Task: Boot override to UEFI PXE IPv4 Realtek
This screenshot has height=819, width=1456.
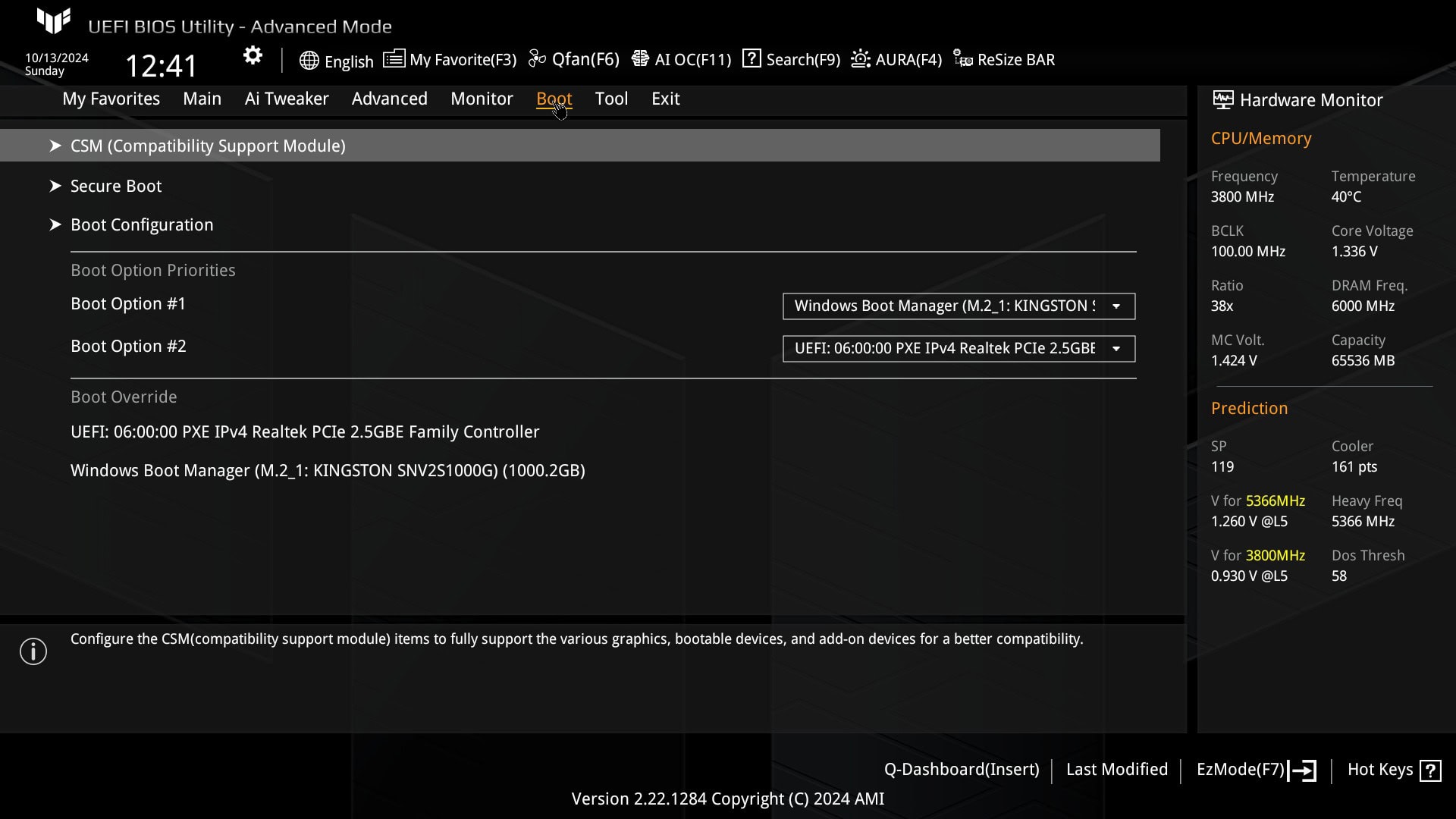Action: 305,431
